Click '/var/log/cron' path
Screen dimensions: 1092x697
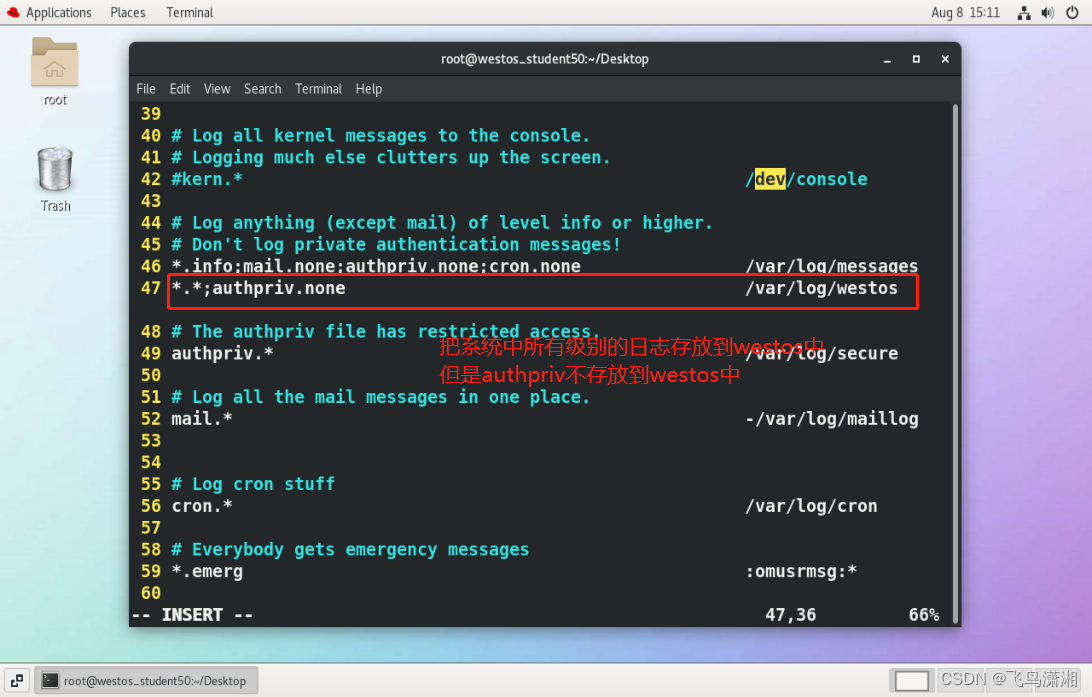(811, 506)
